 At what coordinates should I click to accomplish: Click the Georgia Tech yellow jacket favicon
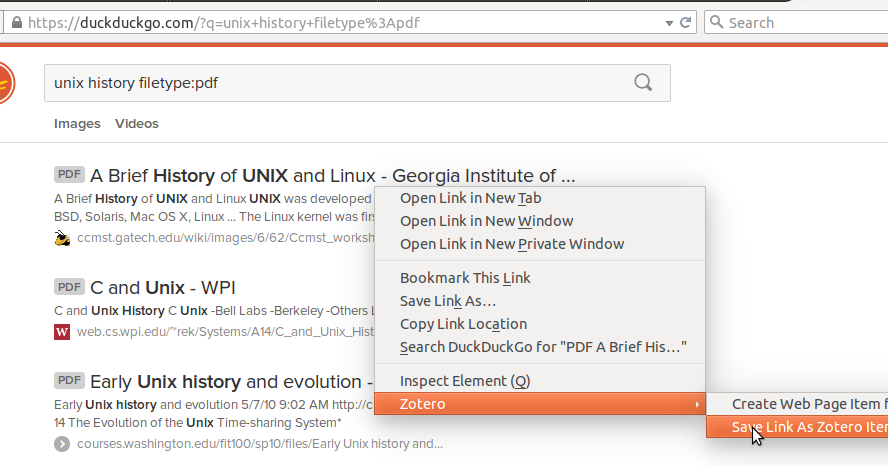(62, 238)
